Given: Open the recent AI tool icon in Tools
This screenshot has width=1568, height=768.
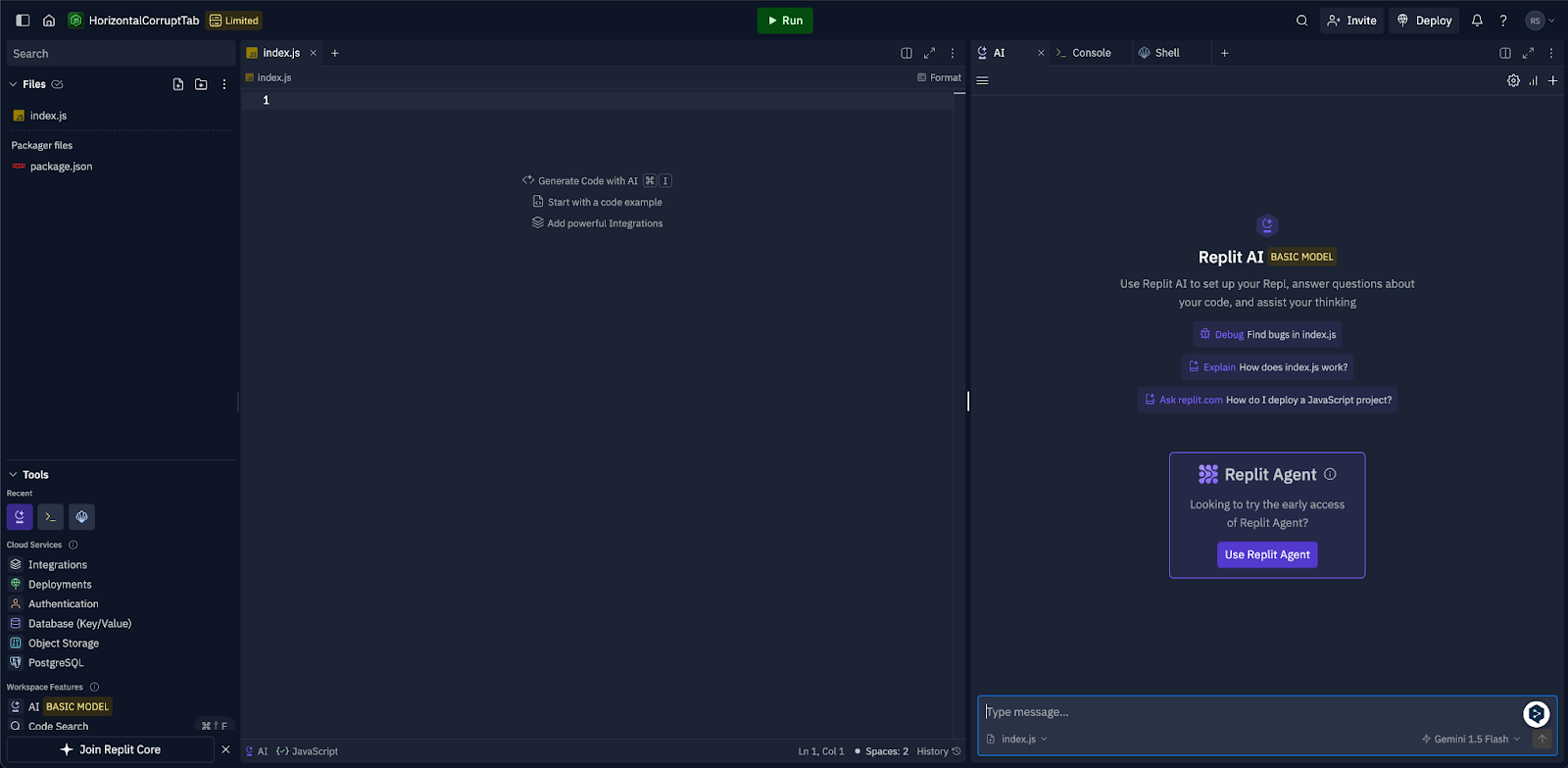Looking at the screenshot, I should point(20,516).
